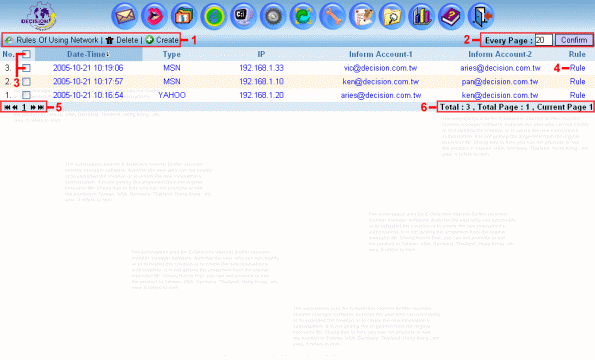Image resolution: width=595 pixels, height=360 pixels.
Task: Open the orange wrench tools icon
Action: 332,16
